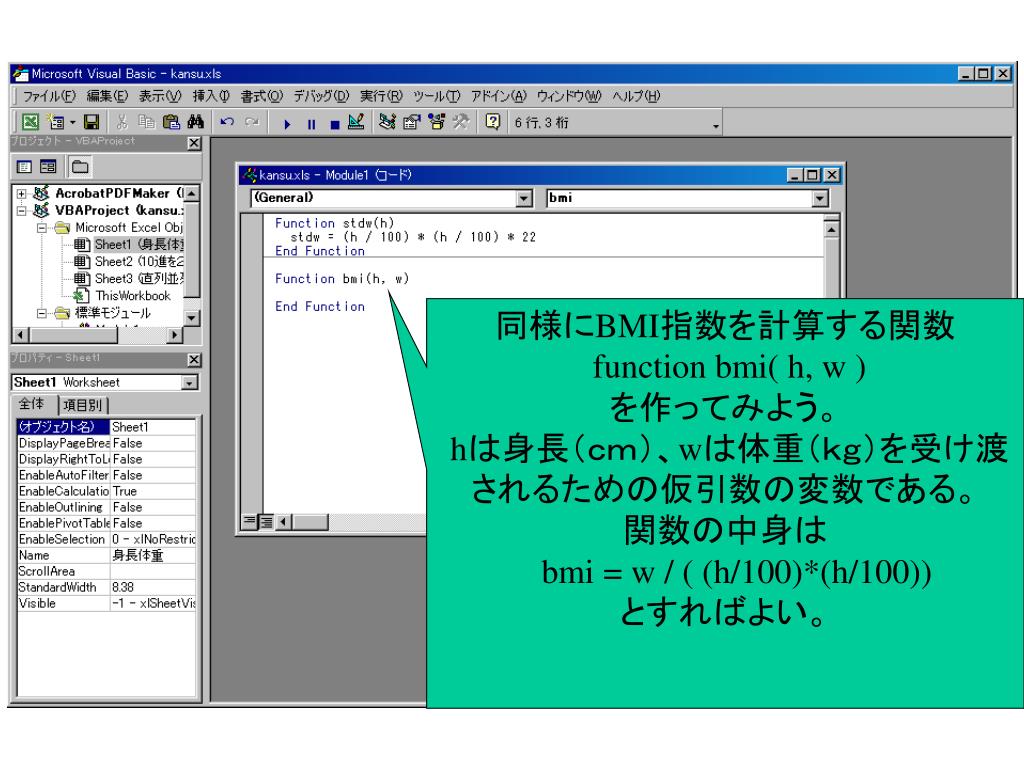Open the 表示(V) menu
The height and width of the screenshot is (768, 1024).
pyautogui.click(x=160, y=97)
